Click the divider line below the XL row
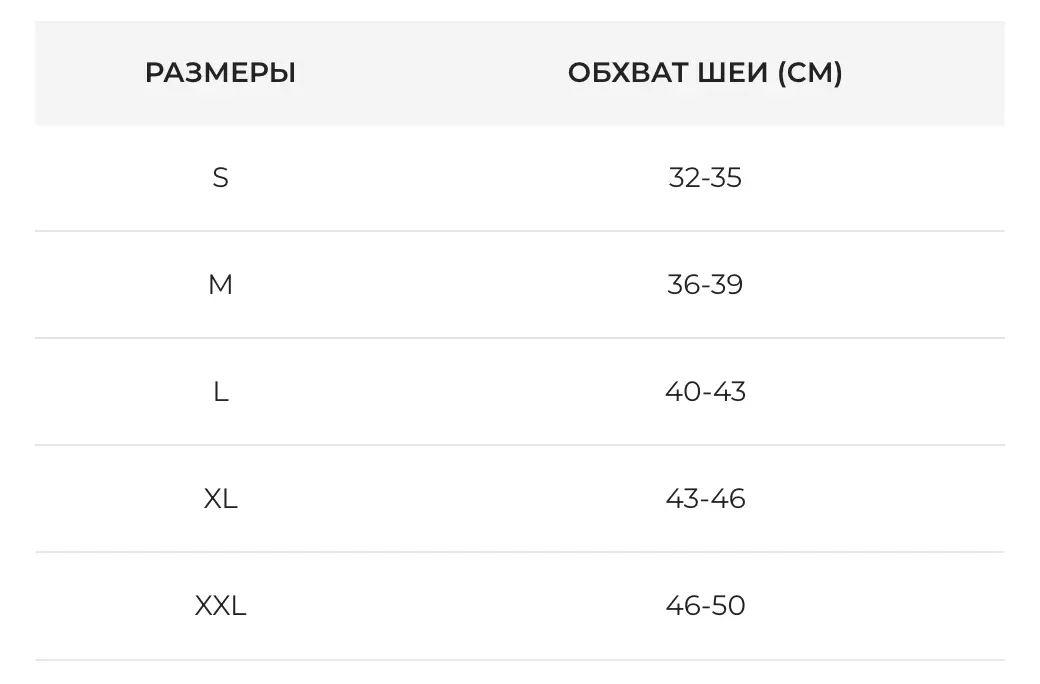 coord(520,552)
